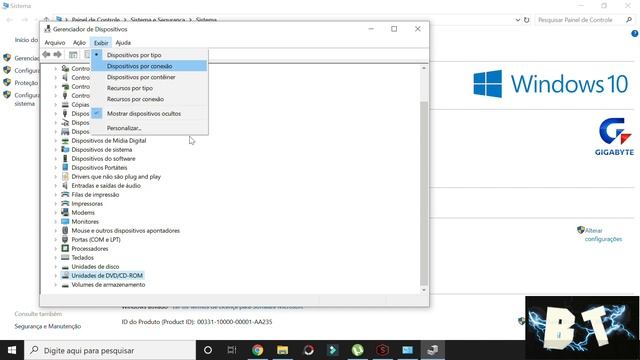
Task: Click the Impressoras printer icon
Action: (65, 203)
